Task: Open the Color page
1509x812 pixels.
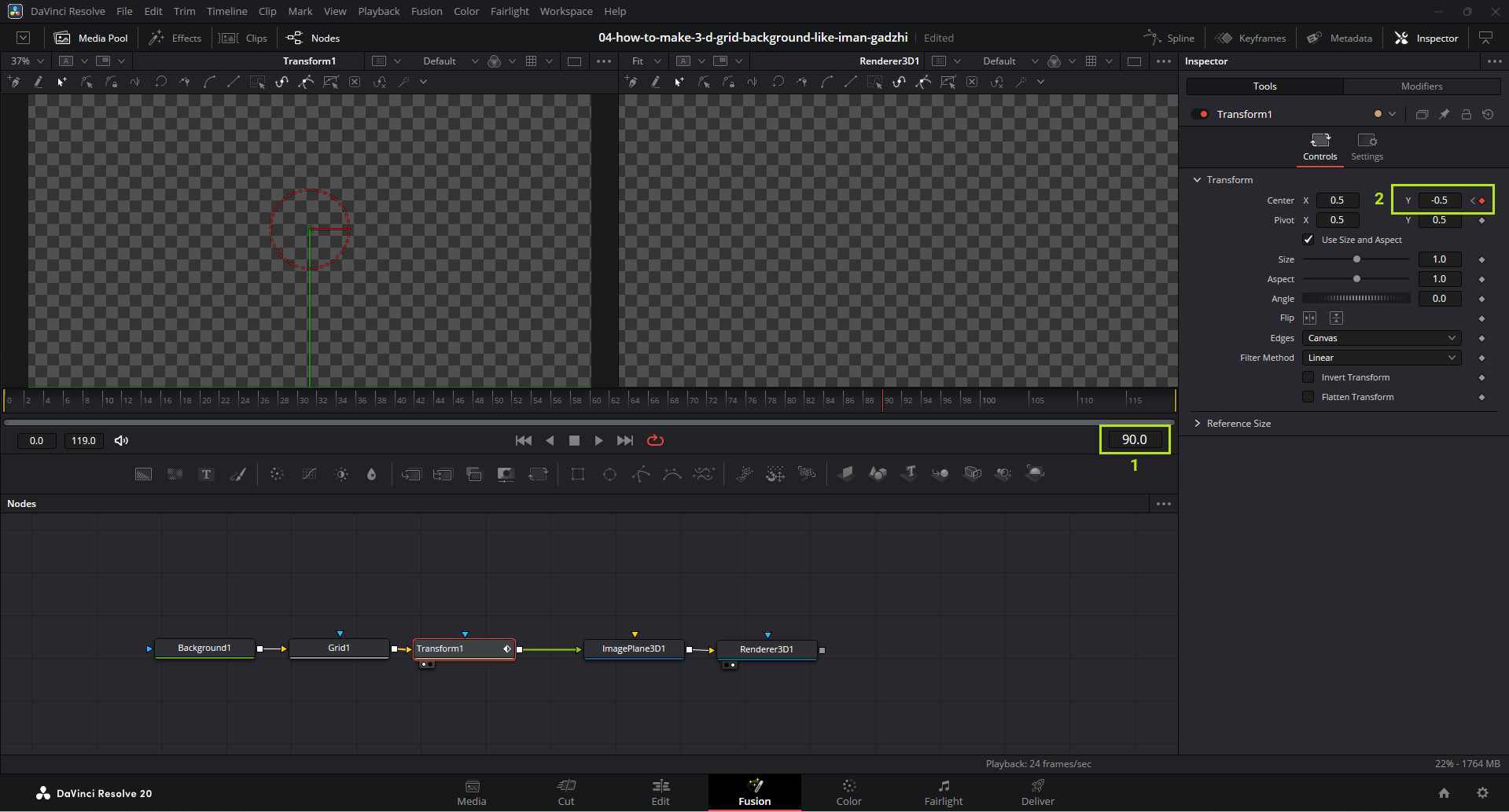Action: (848, 792)
